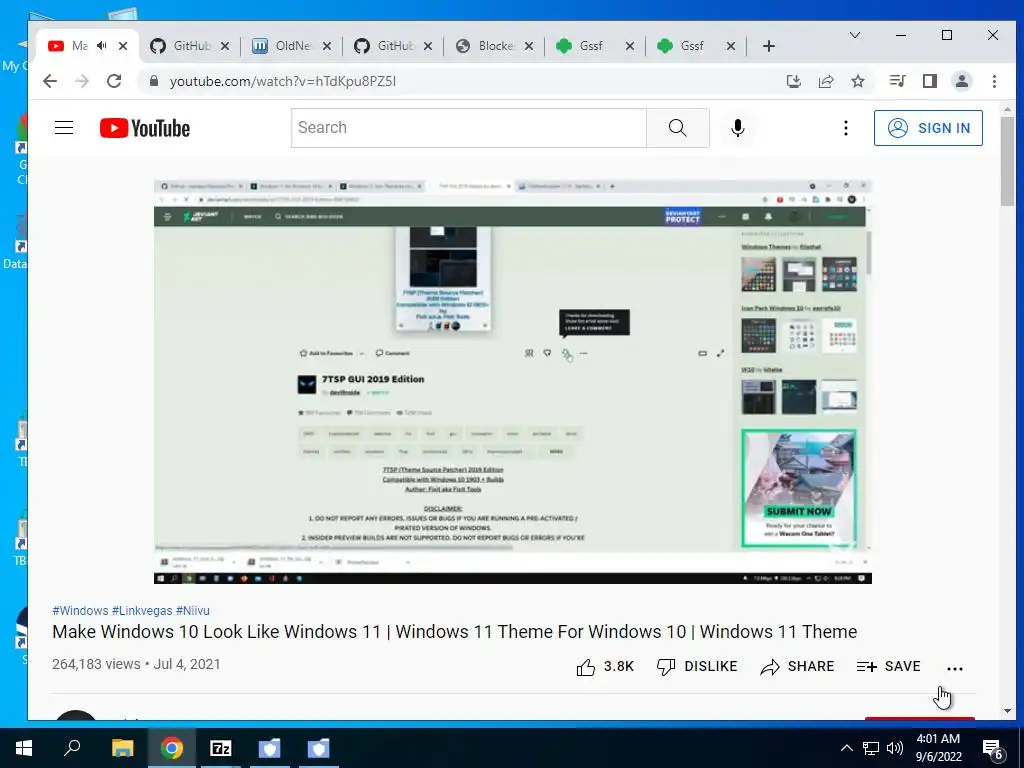Viewport: 1024px width, 768px height.
Task: Toggle Chrome side panel
Action: coord(929,81)
